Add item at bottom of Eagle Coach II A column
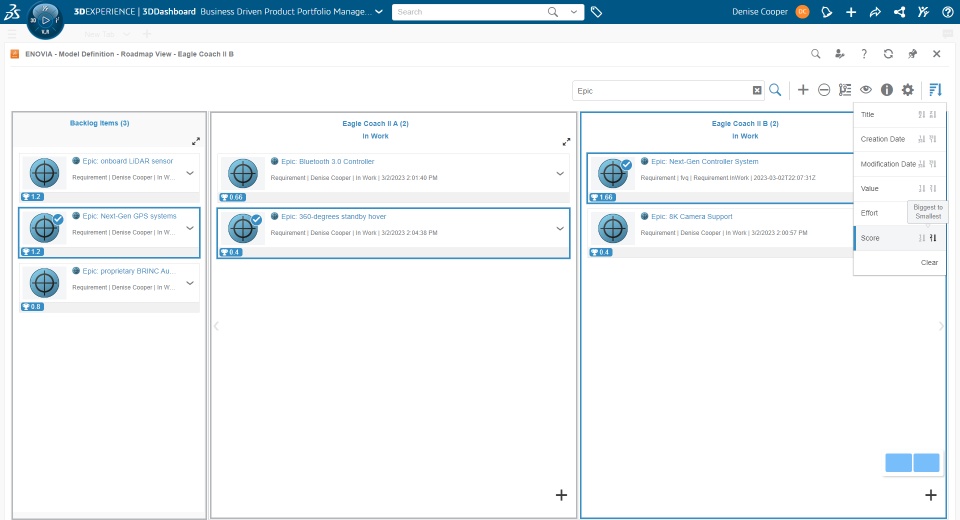Viewport: 960px width, 520px height. tap(561, 495)
